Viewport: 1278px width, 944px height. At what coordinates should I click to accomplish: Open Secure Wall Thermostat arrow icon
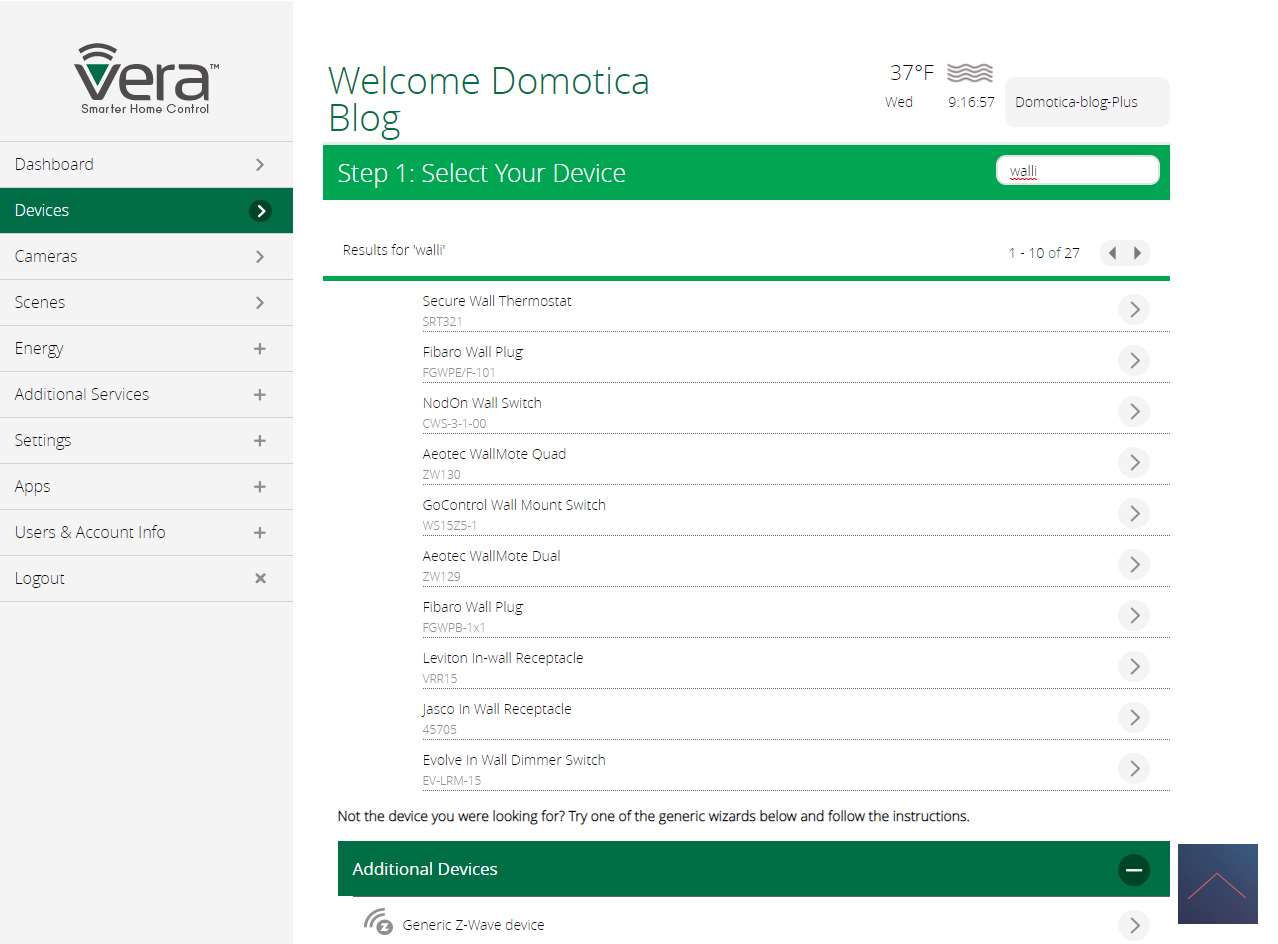[1134, 310]
